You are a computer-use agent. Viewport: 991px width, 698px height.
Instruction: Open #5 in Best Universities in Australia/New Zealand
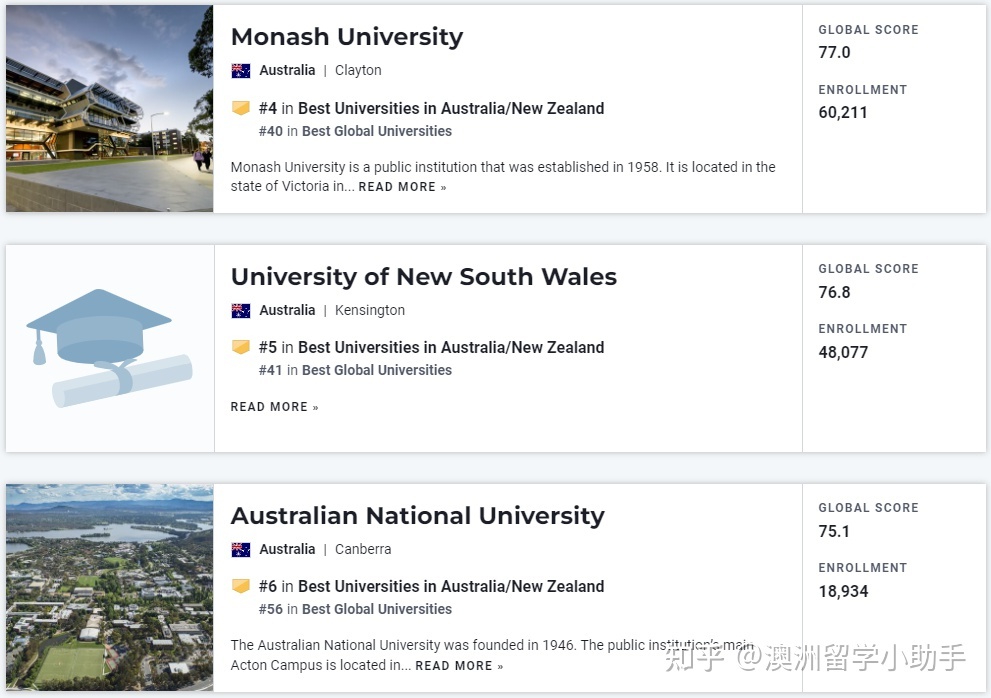point(431,347)
